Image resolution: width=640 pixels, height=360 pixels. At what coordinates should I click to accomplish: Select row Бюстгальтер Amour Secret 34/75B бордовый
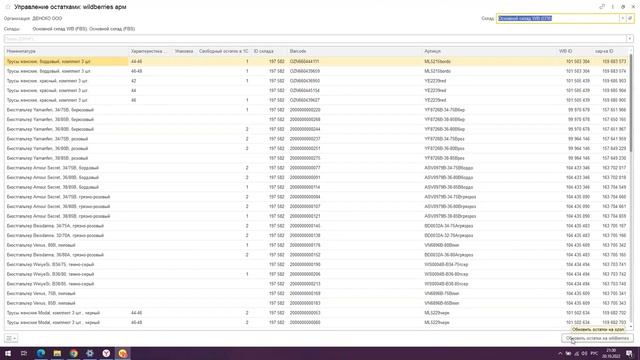(x=316, y=168)
